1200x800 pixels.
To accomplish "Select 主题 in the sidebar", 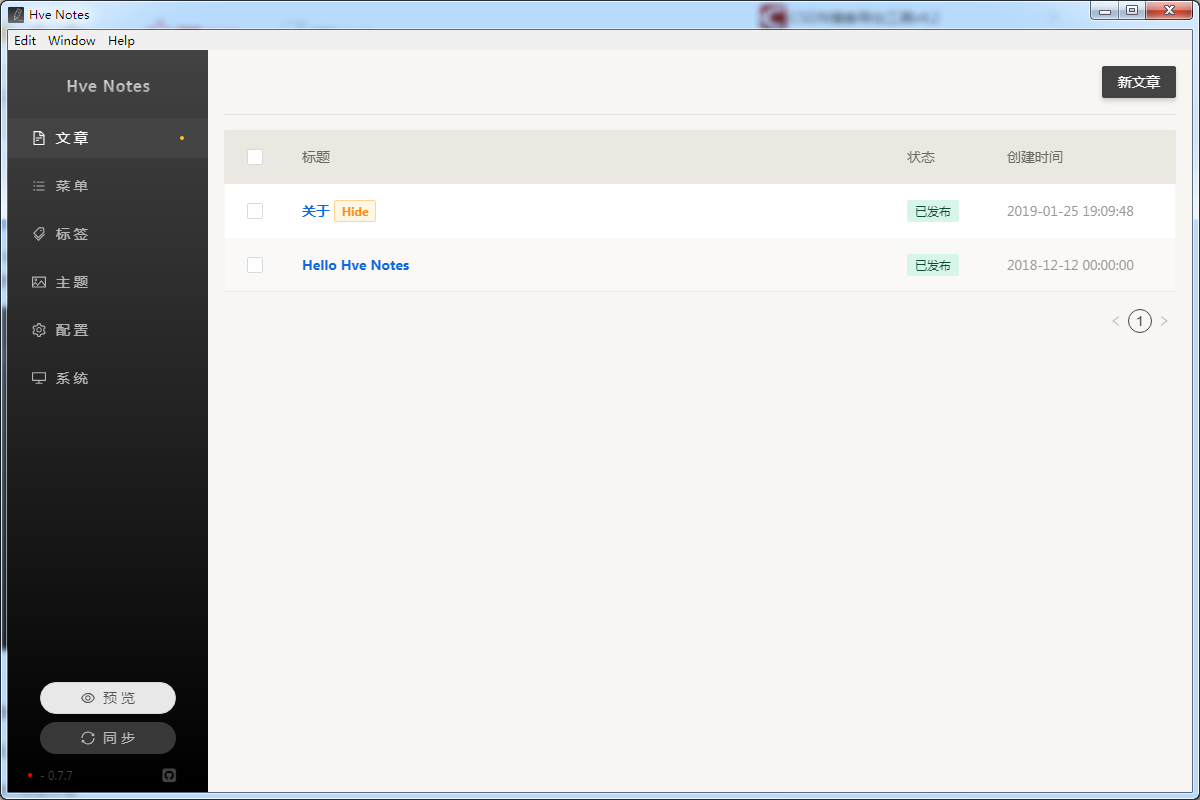I will (x=108, y=282).
